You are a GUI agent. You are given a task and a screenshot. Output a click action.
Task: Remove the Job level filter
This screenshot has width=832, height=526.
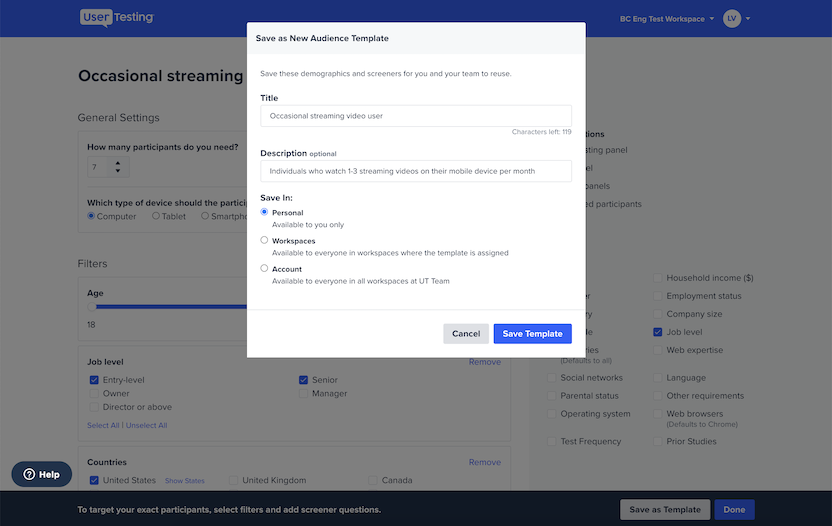[484, 362]
